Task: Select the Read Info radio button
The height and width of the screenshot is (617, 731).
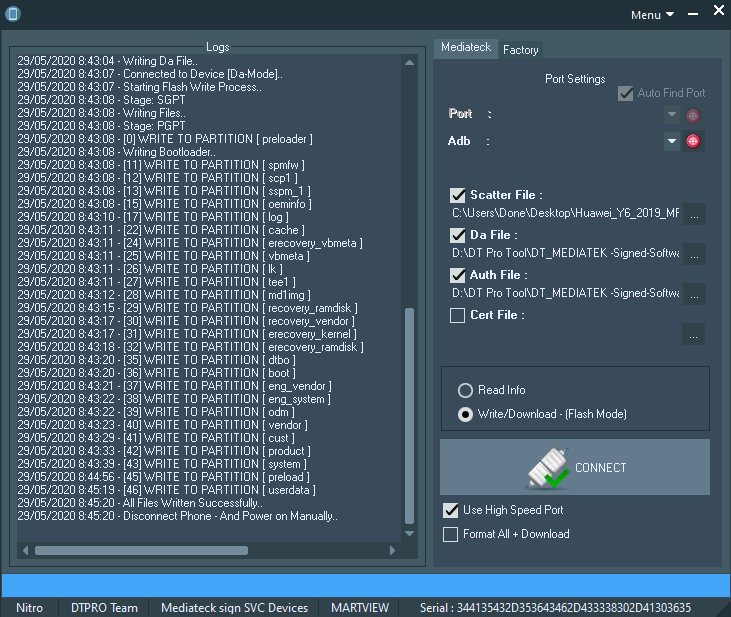Action: click(x=465, y=390)
